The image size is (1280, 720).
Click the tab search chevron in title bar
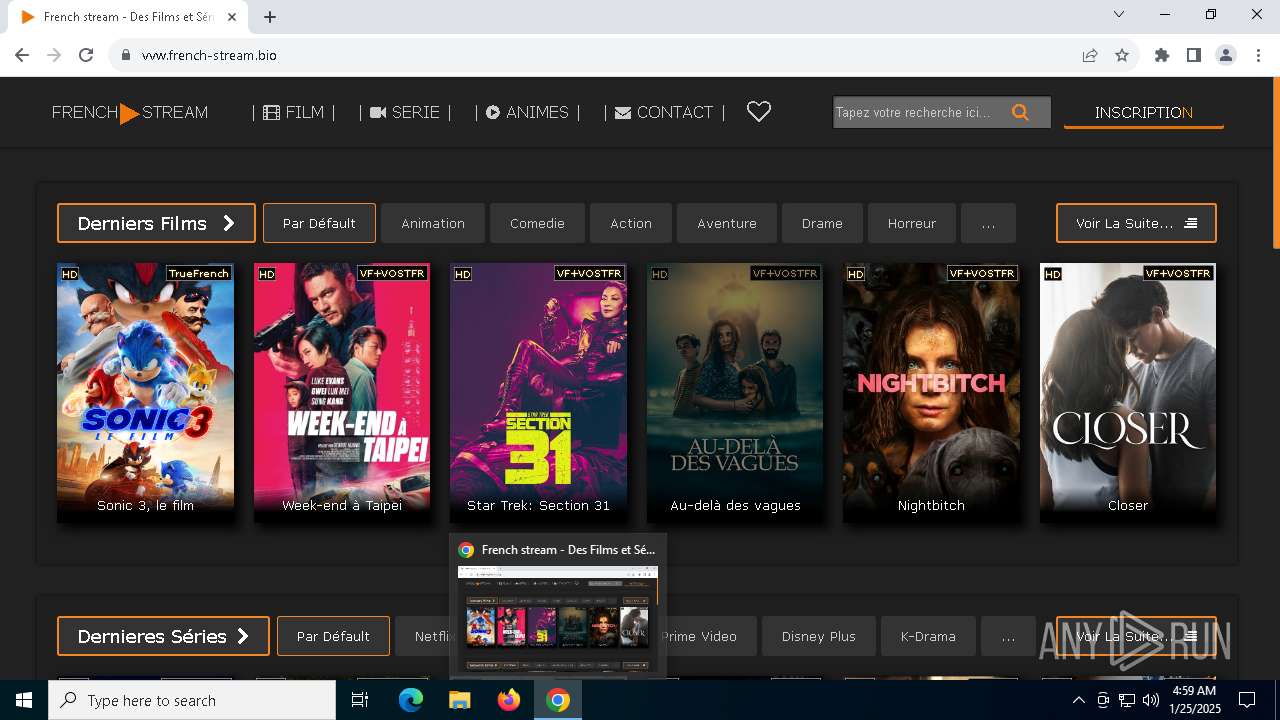[x=1119, y=14]
